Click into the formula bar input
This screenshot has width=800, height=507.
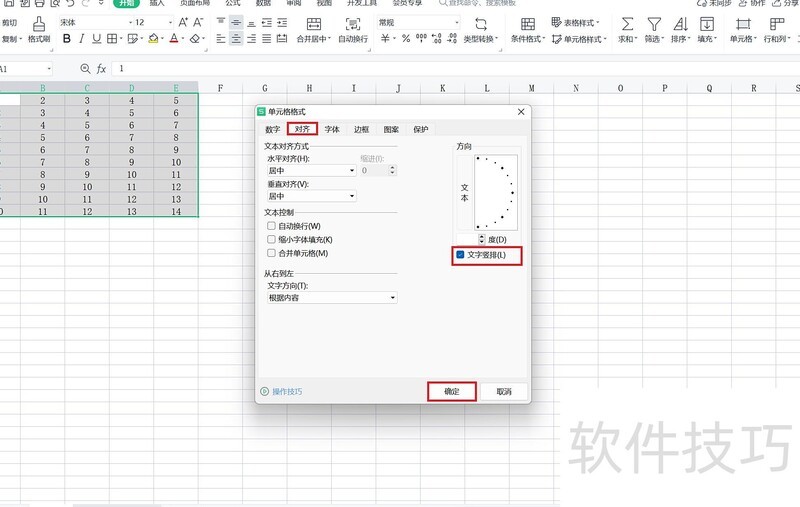coord(456,68)
